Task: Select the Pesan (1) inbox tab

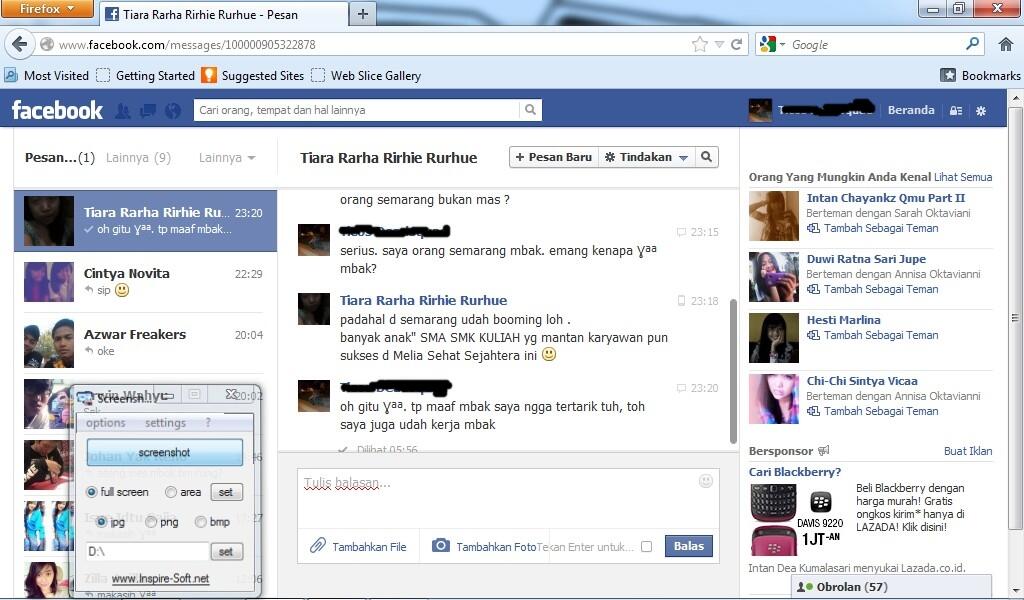Action: click(x=60, y=157)
